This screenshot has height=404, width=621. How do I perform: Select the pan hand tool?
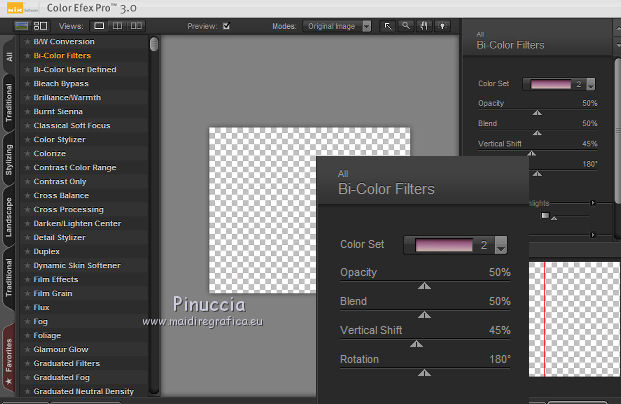click(x=424, y=25)
